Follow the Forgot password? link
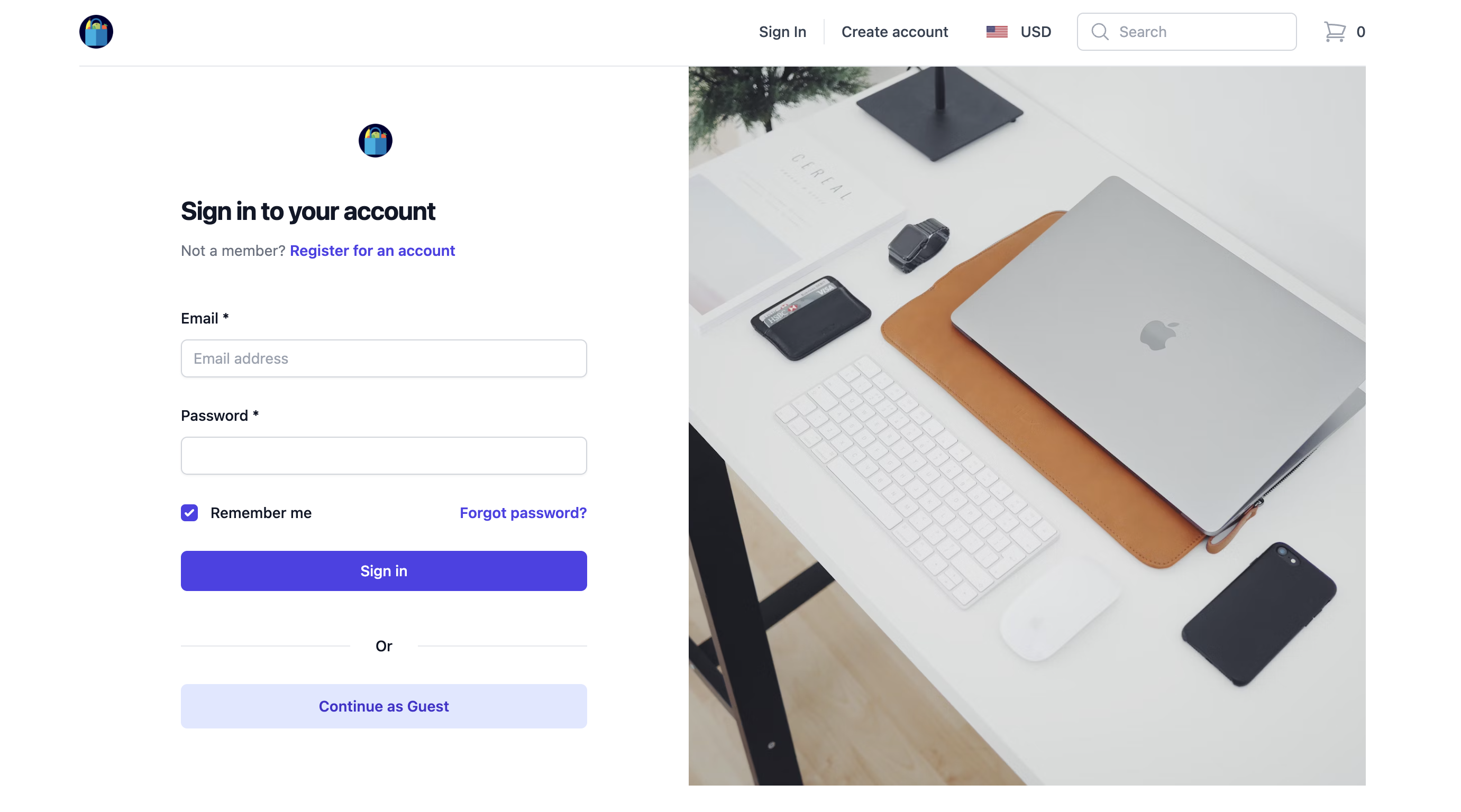 point(523,513)
